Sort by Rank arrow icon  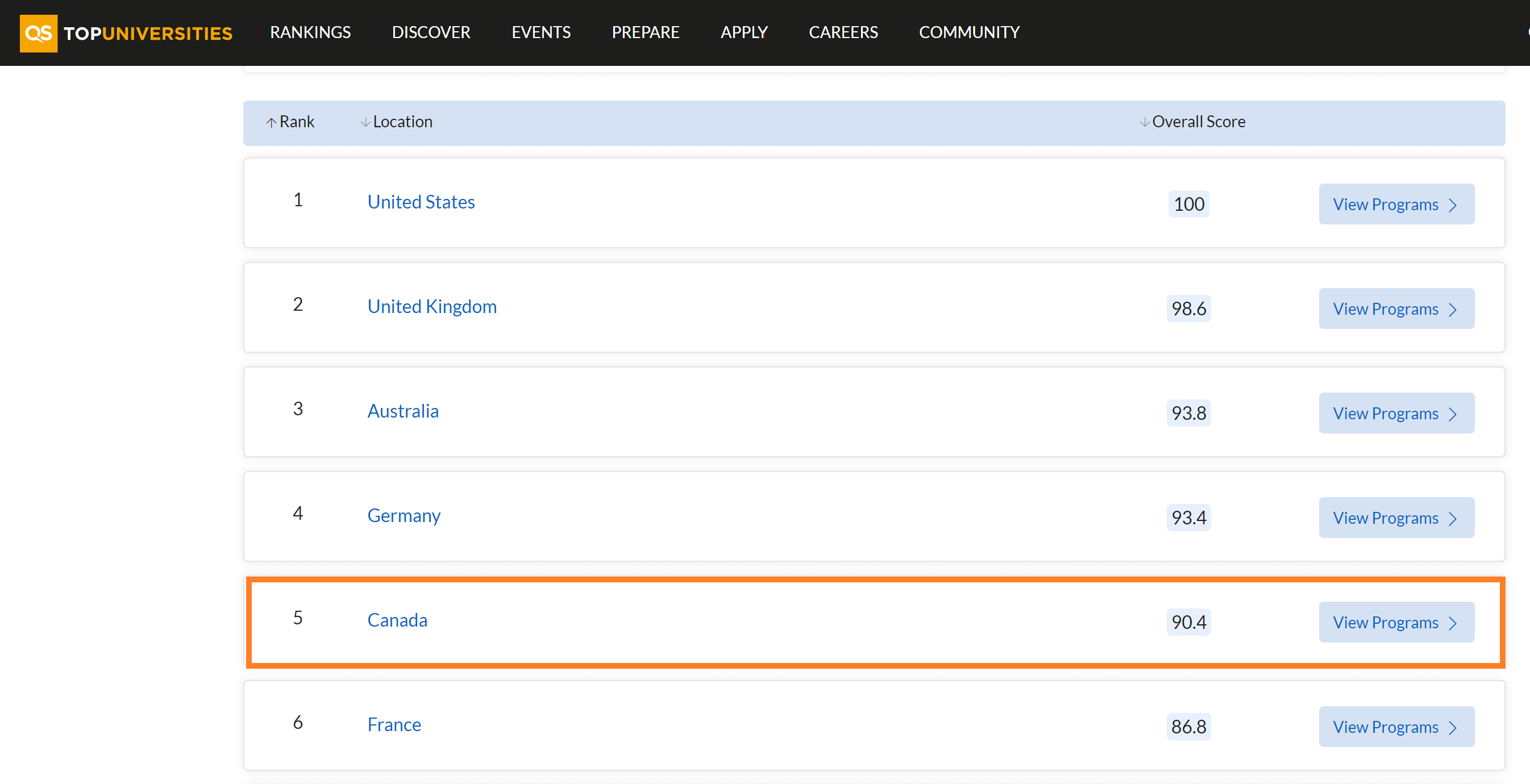pyautogui.click(x=271, y=122)
